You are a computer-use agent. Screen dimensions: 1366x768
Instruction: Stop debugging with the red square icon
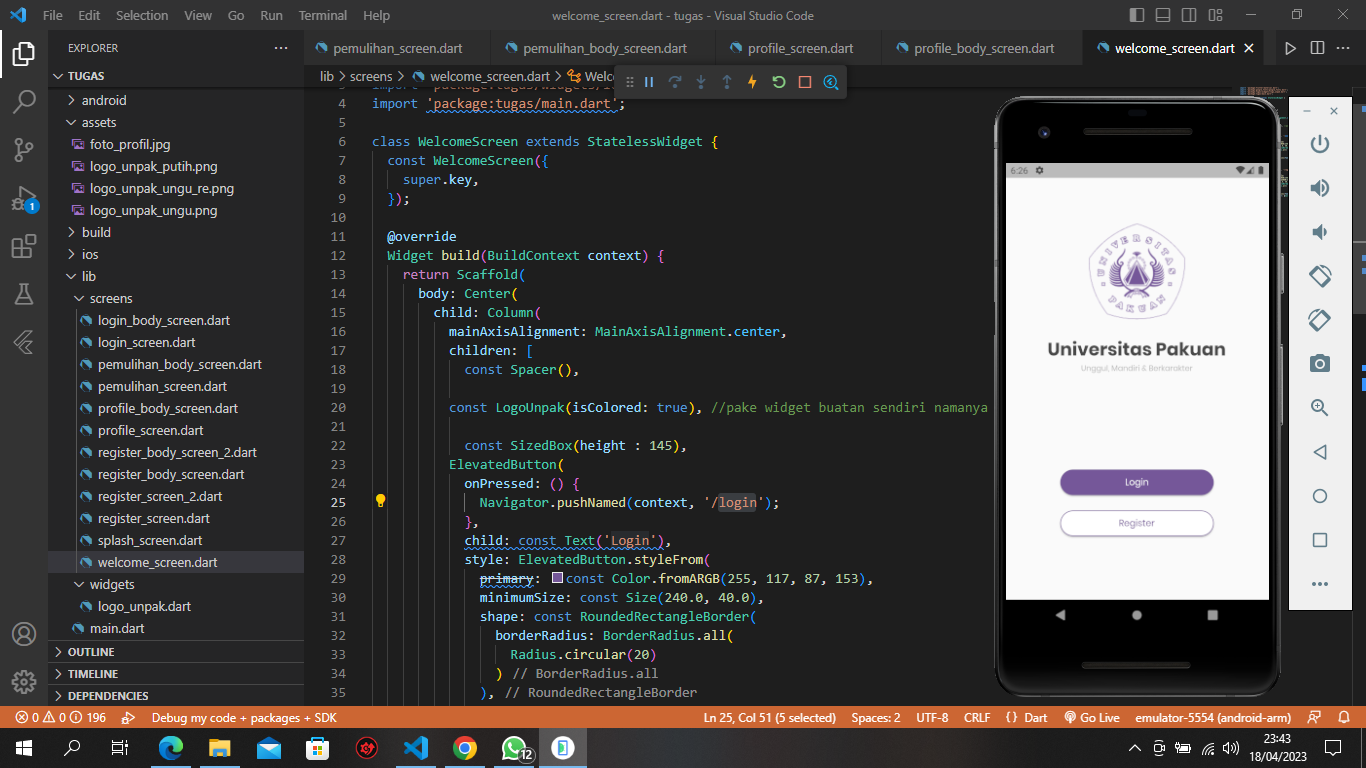[806, 82]
